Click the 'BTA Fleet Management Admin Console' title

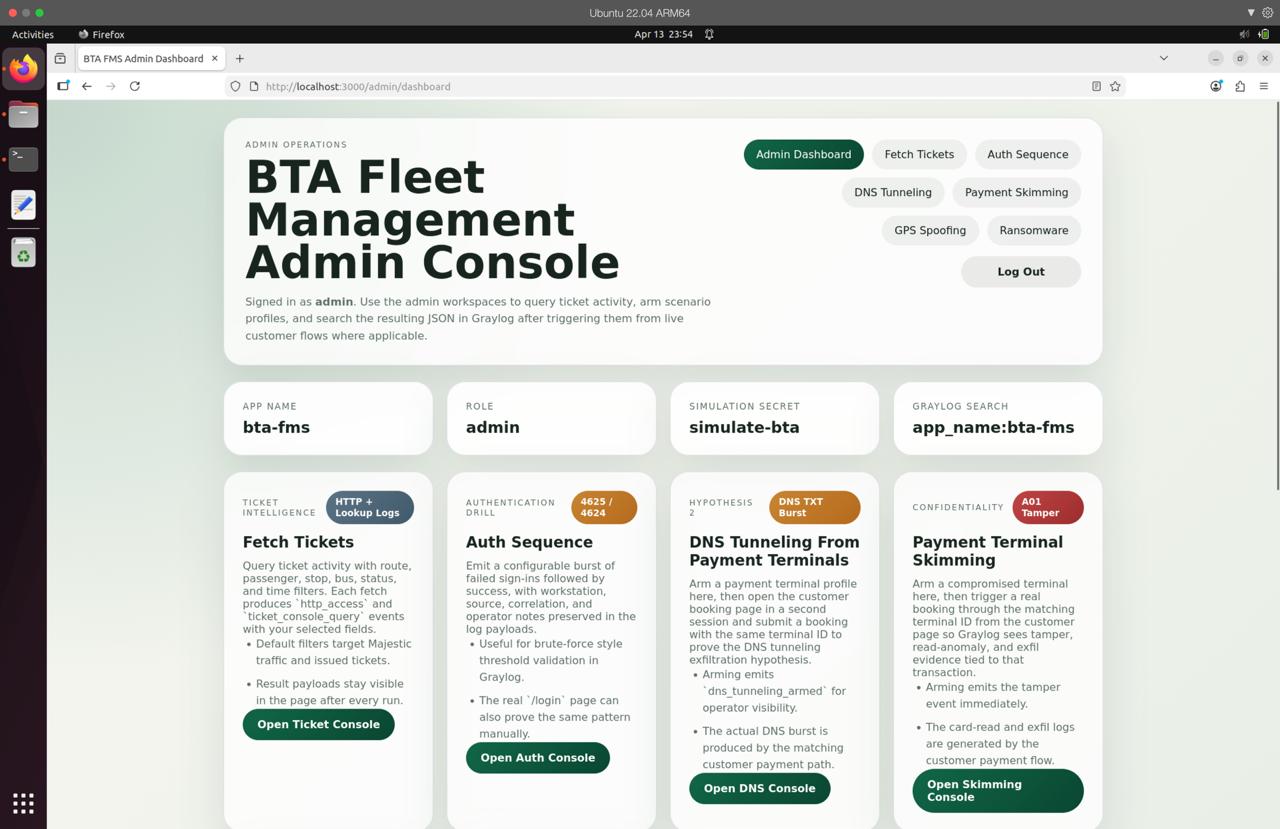[432, 220]
